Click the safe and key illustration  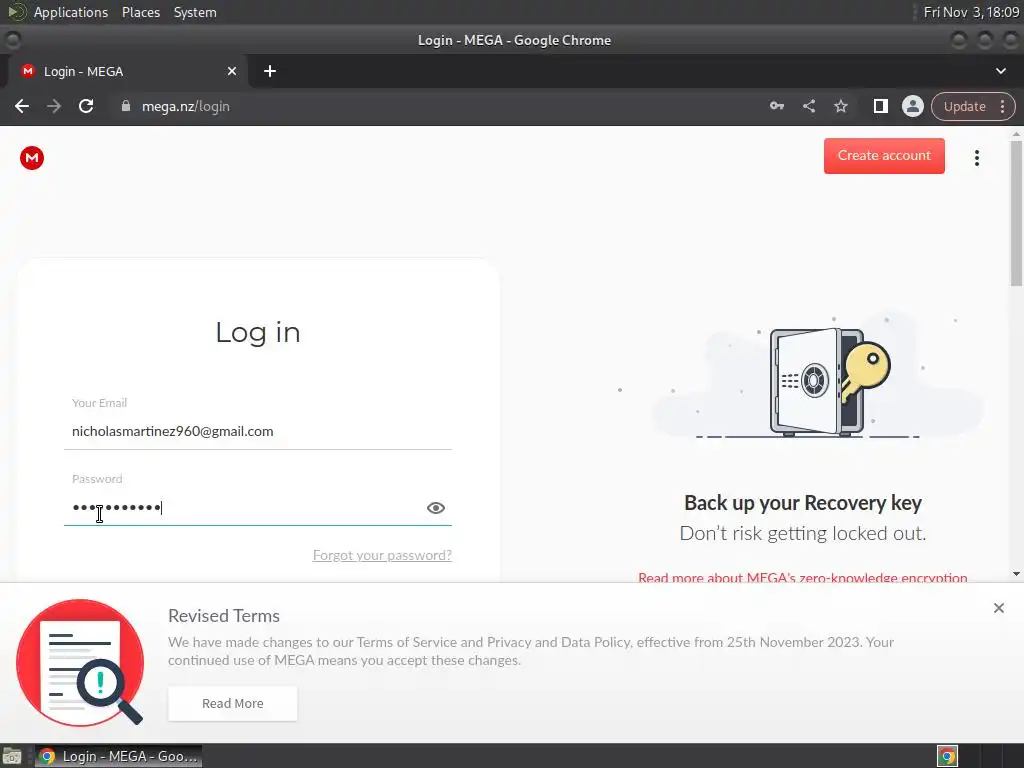point(830,382)
